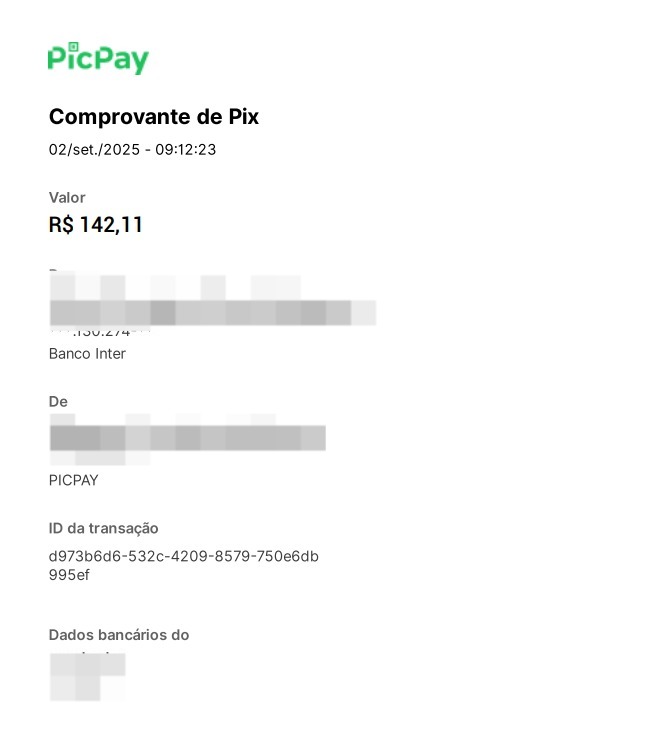The image size is (652, 746).
Task: Click the blurred recipient name above Banco Inter
Action: 212,312
